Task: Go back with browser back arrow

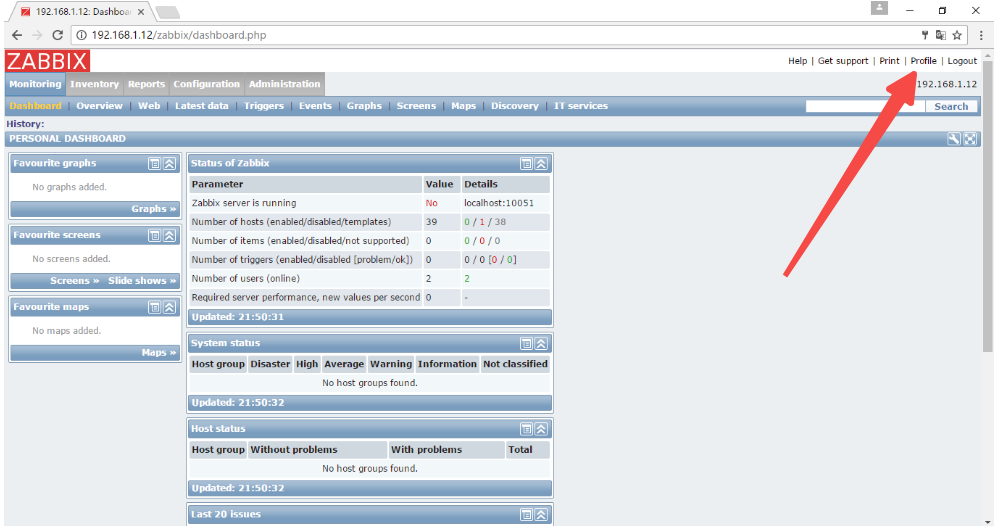Action: (x=17, y=35)
